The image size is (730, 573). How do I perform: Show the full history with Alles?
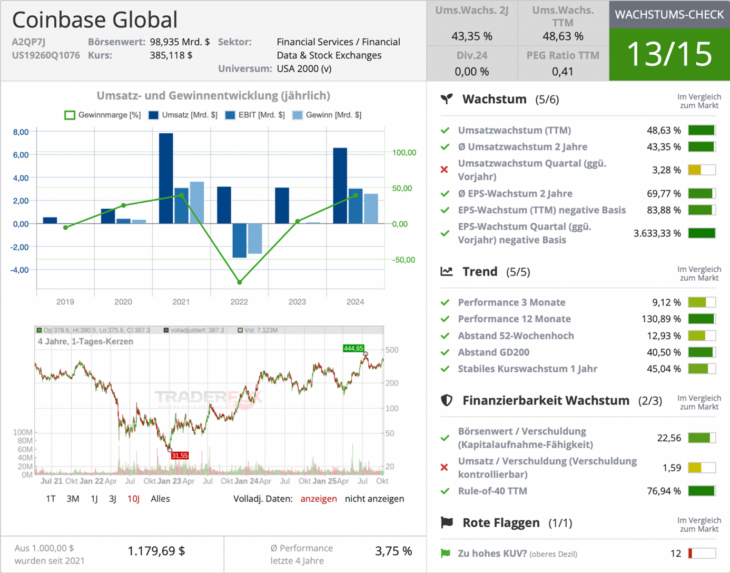160,498
